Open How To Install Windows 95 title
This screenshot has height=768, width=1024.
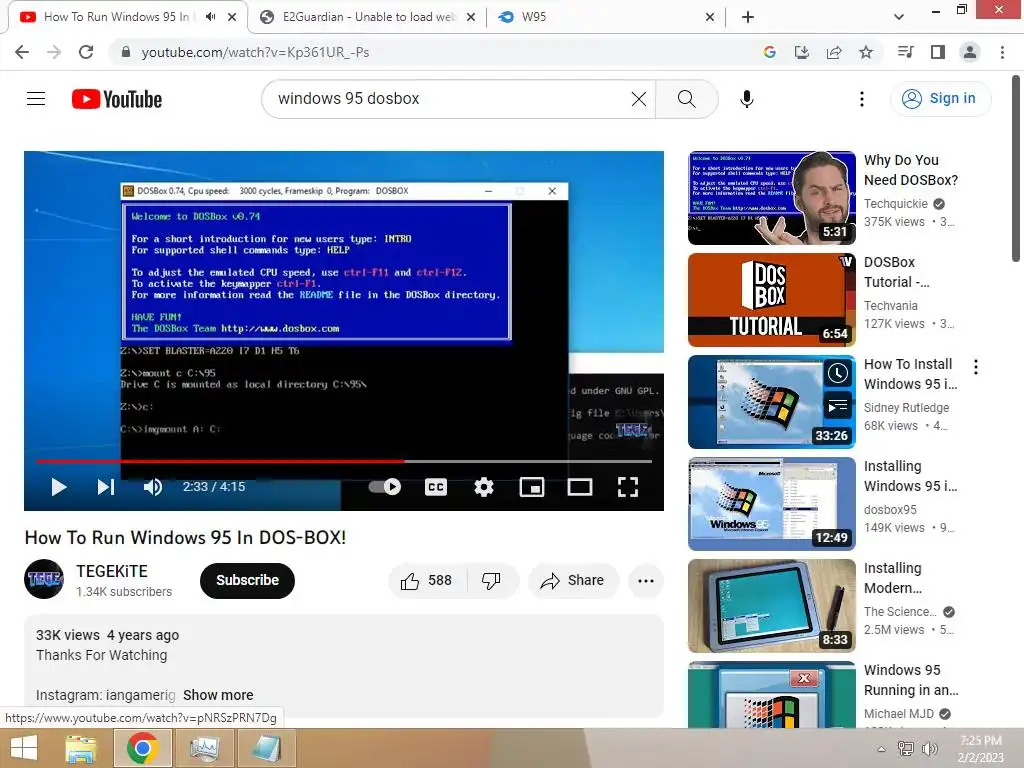(910, 374)
